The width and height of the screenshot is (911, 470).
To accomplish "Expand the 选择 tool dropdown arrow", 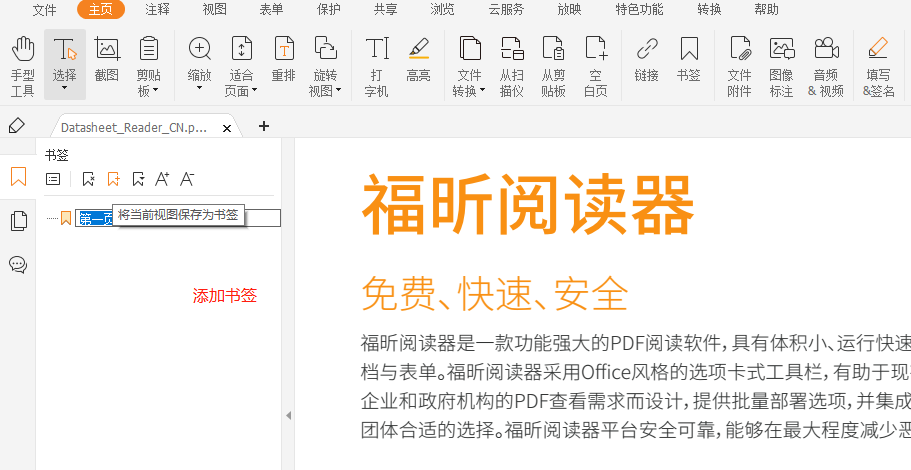I will pos(64,89).
